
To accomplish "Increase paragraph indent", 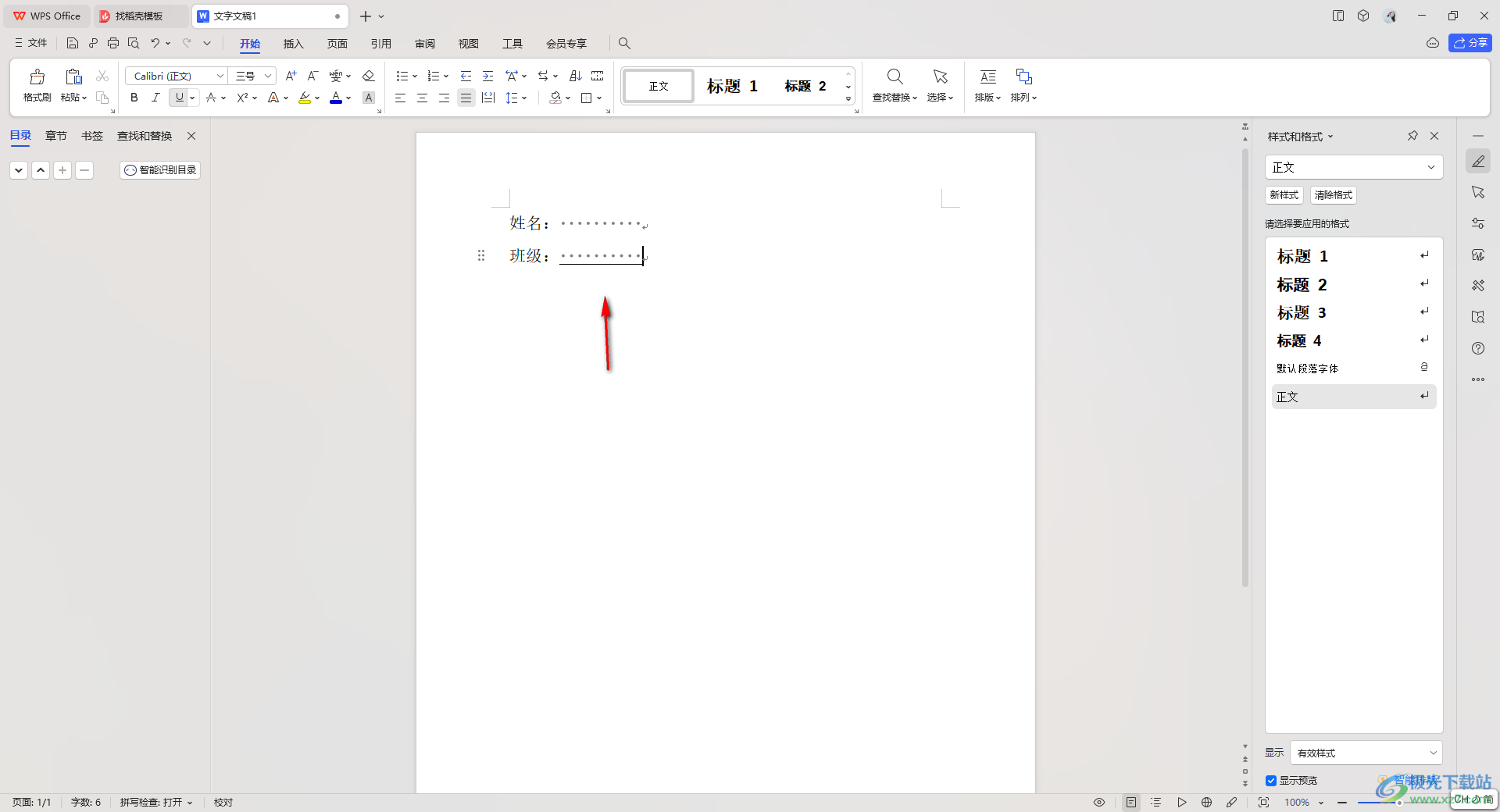I will tap(487, 76).
